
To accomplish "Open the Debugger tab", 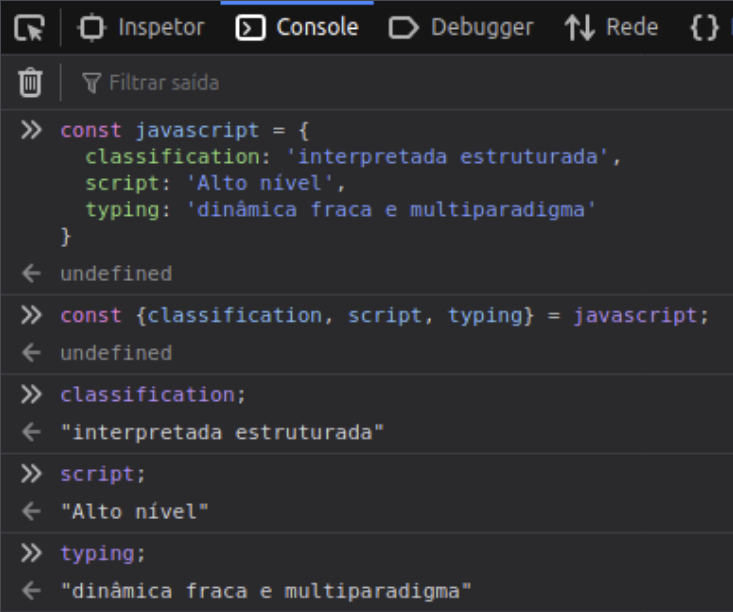I will click(x=461, y=28).
